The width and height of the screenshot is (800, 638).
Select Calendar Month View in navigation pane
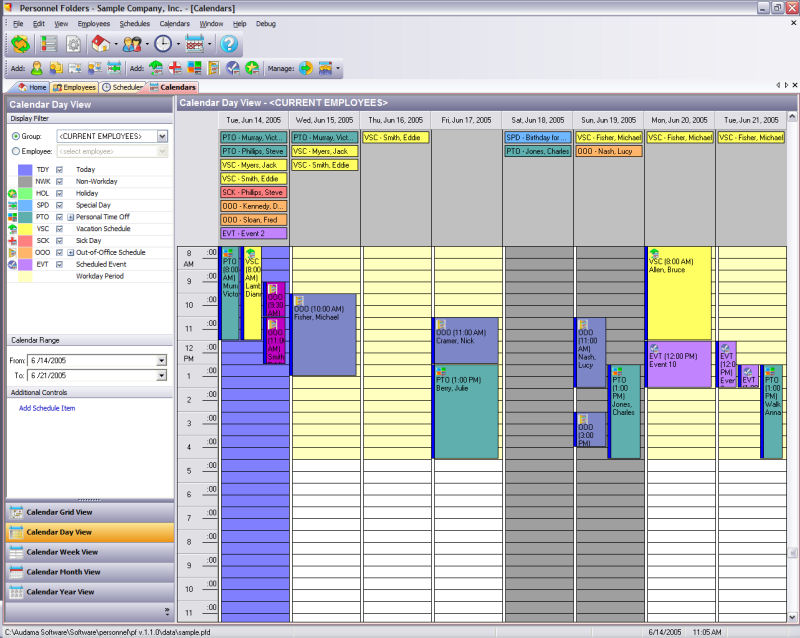pyautogui.click(x=63, y=572)
